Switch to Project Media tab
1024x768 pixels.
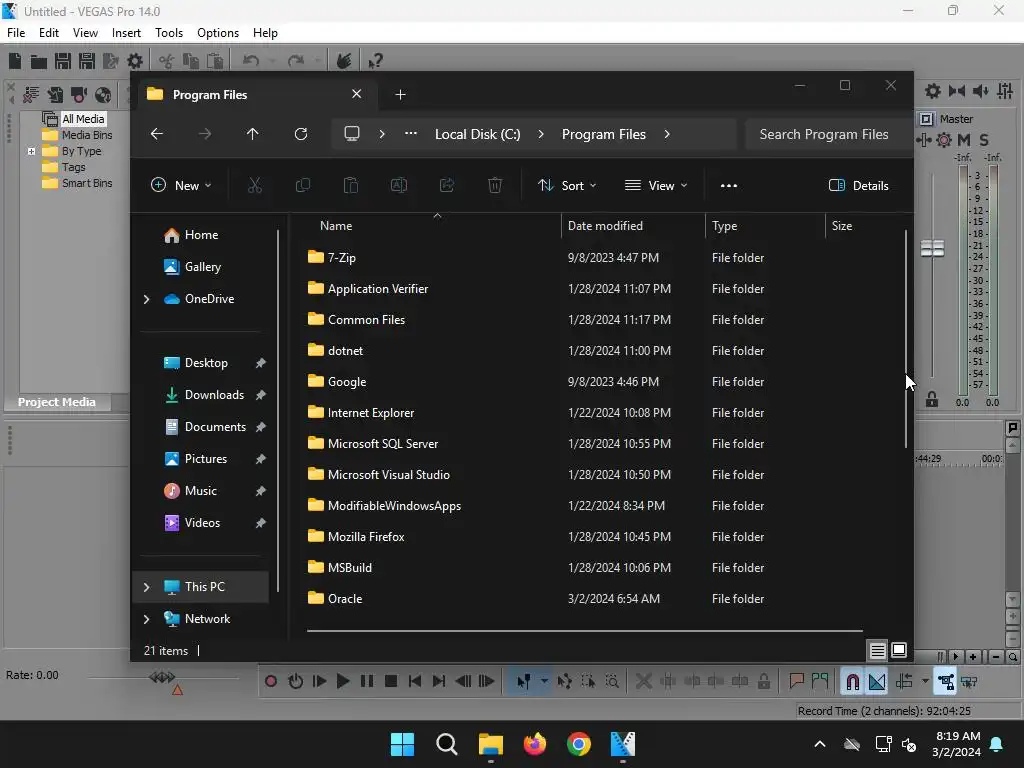tap(57, 402)
